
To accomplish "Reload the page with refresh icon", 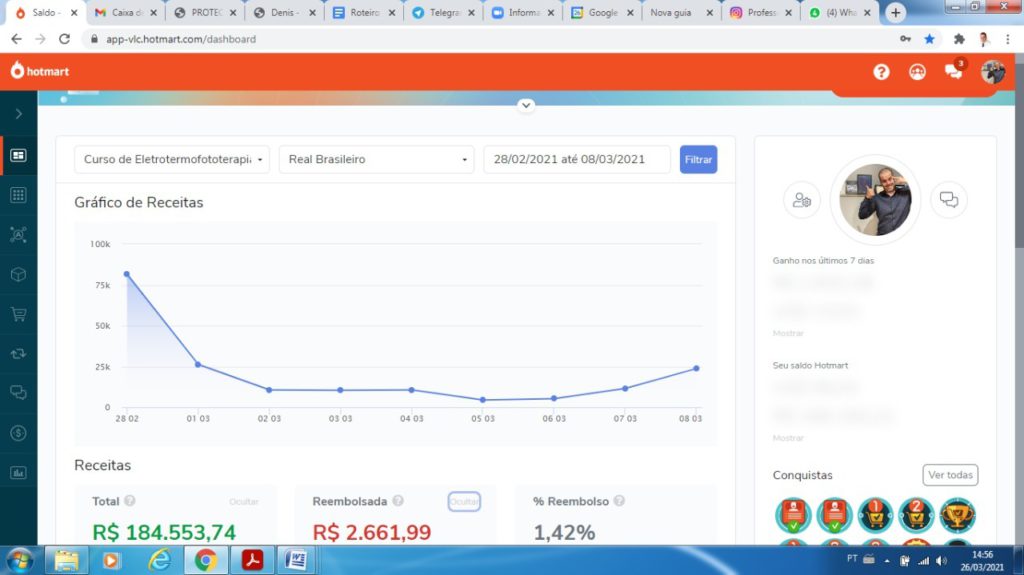I will pos(64,39).
